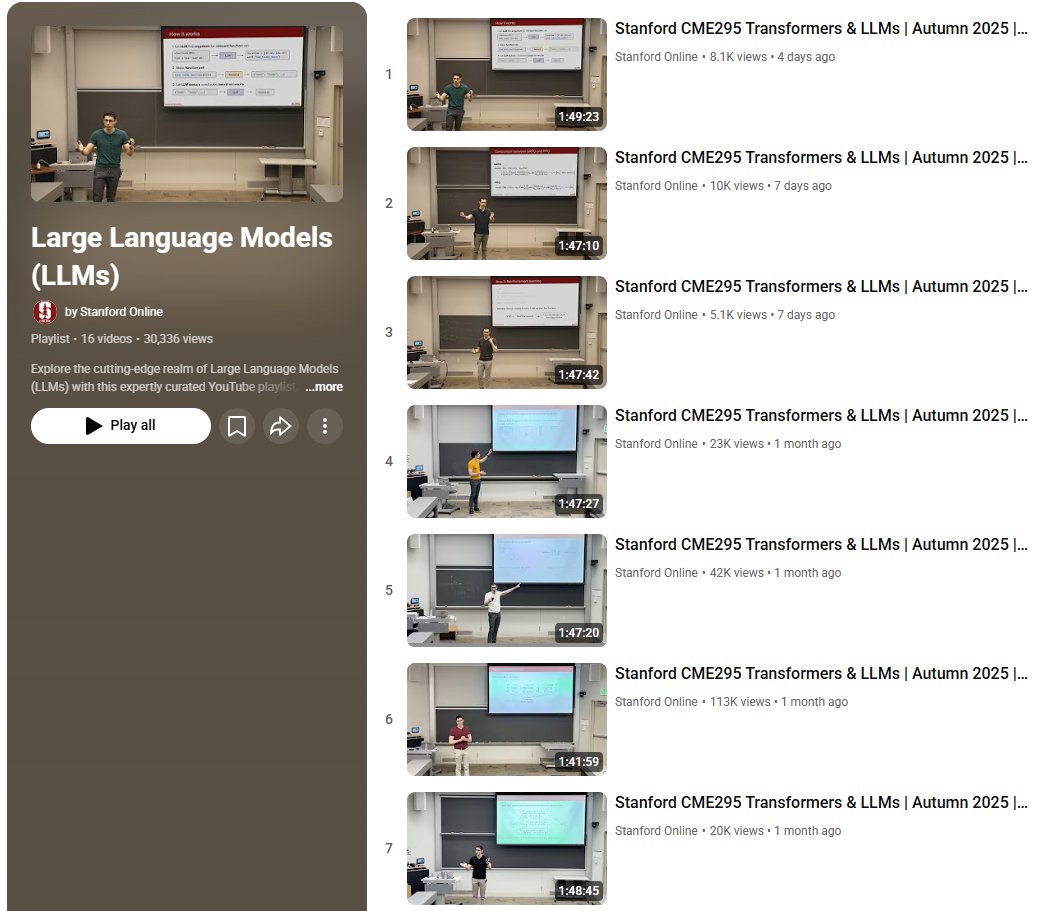Click the Stanford Online channel avatar
Viewport: 1055px width, 911px height.
tap(44, 312)
